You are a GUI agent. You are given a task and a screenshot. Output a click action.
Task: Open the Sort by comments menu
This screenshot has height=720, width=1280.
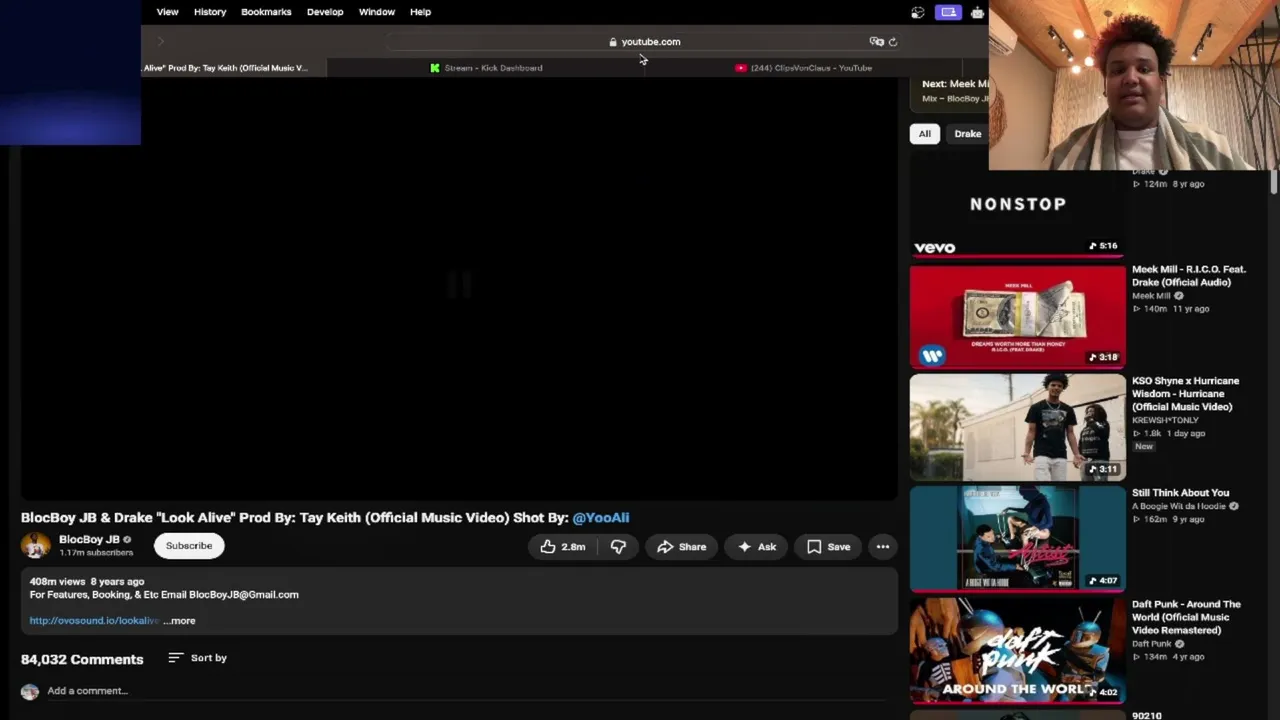(x=197, y=658)
